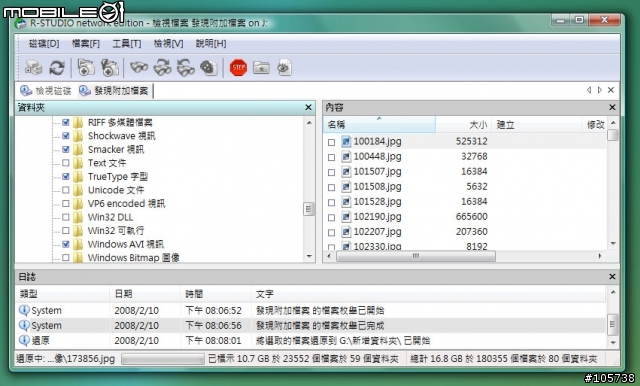This screenshot has height=386, width=640.
Task: Click the file list scroll down arrow
Action: click(x=613, y=244)
